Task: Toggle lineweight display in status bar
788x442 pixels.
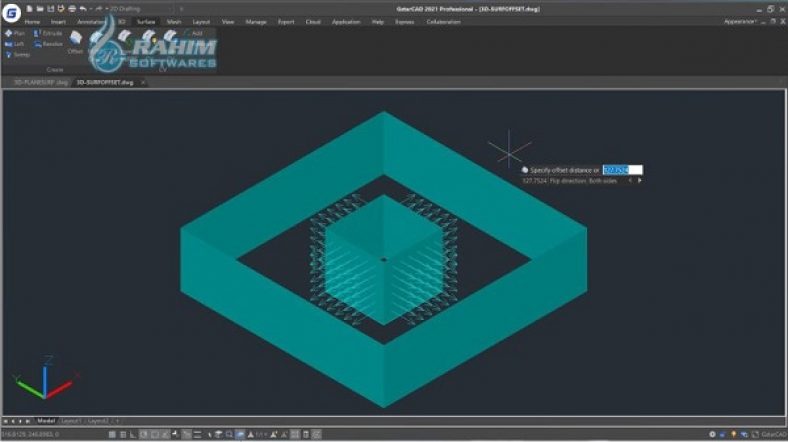Action: 197,434
